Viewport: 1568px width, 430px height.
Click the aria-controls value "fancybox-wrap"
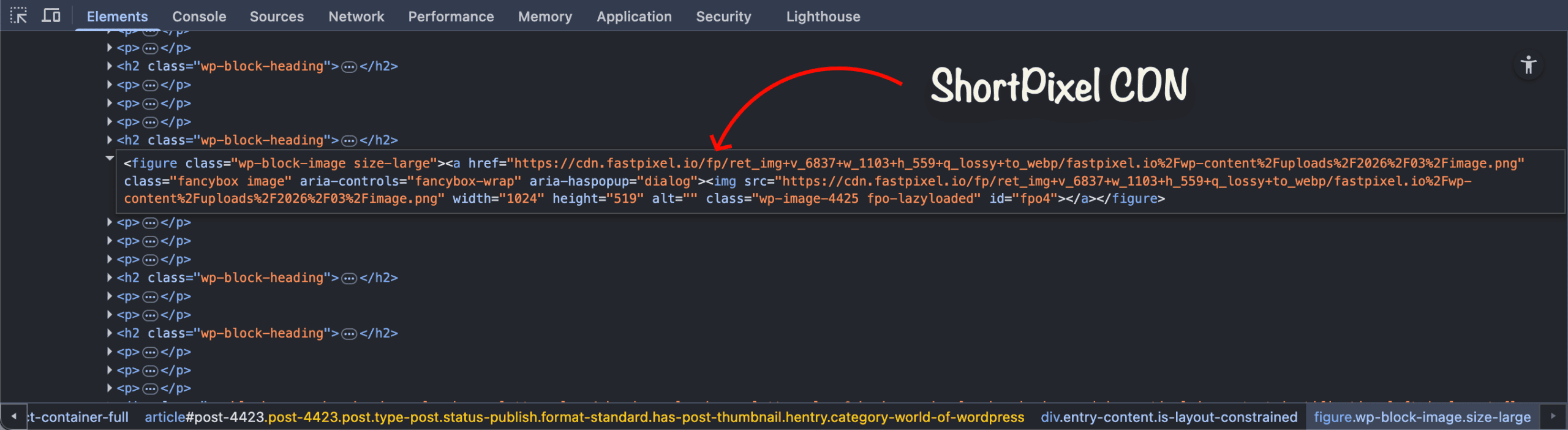(x=464, y=181)
